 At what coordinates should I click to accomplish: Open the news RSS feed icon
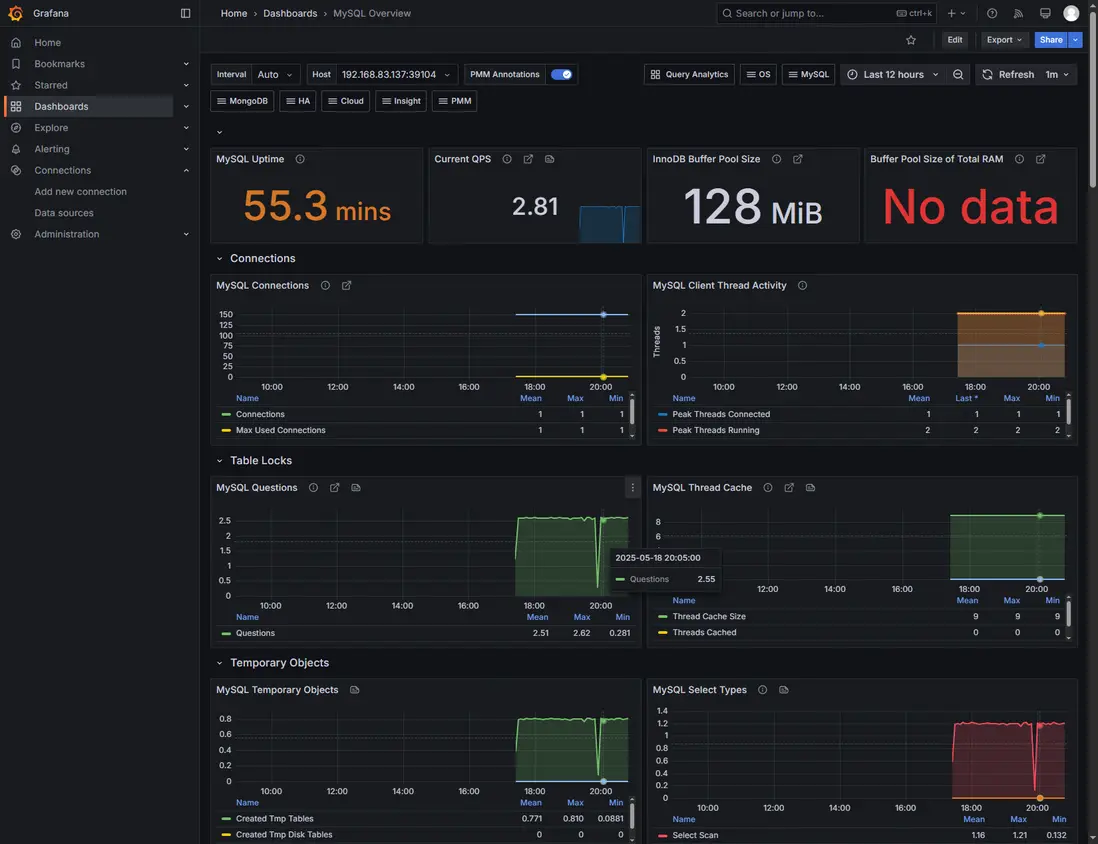1019,13
